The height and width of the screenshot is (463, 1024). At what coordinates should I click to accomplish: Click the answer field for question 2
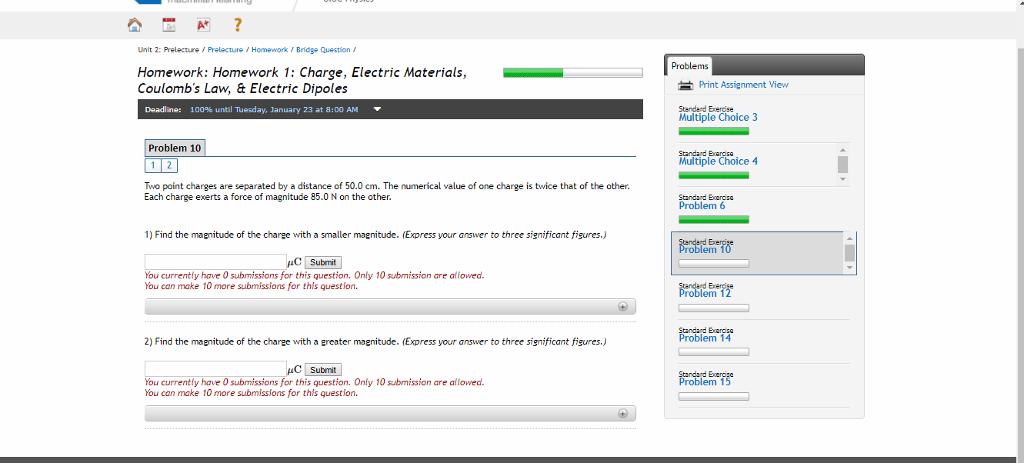215,370
